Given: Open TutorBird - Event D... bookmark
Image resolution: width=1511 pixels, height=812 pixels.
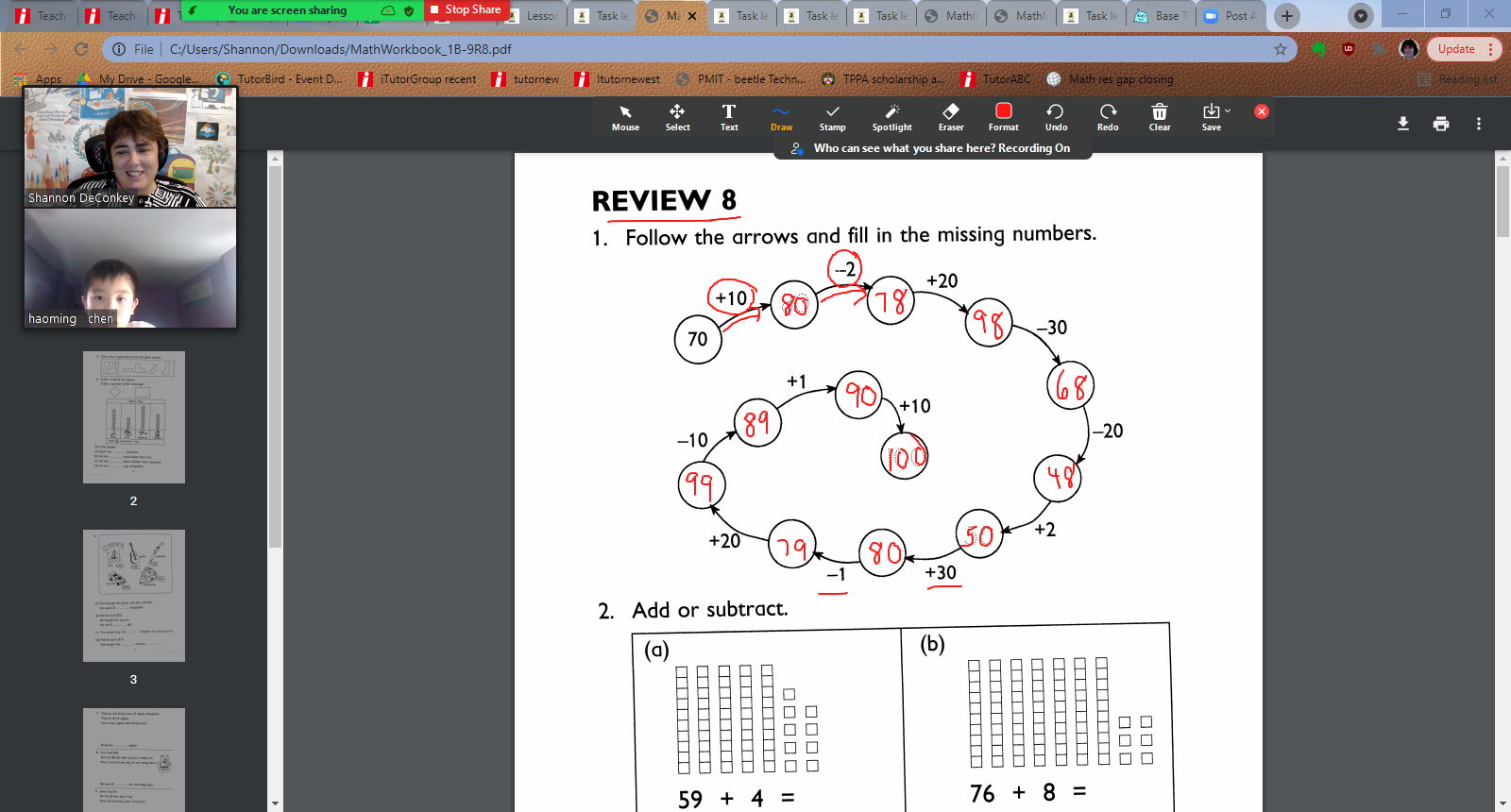Looking at the screenshot, I should pos(280,79).
